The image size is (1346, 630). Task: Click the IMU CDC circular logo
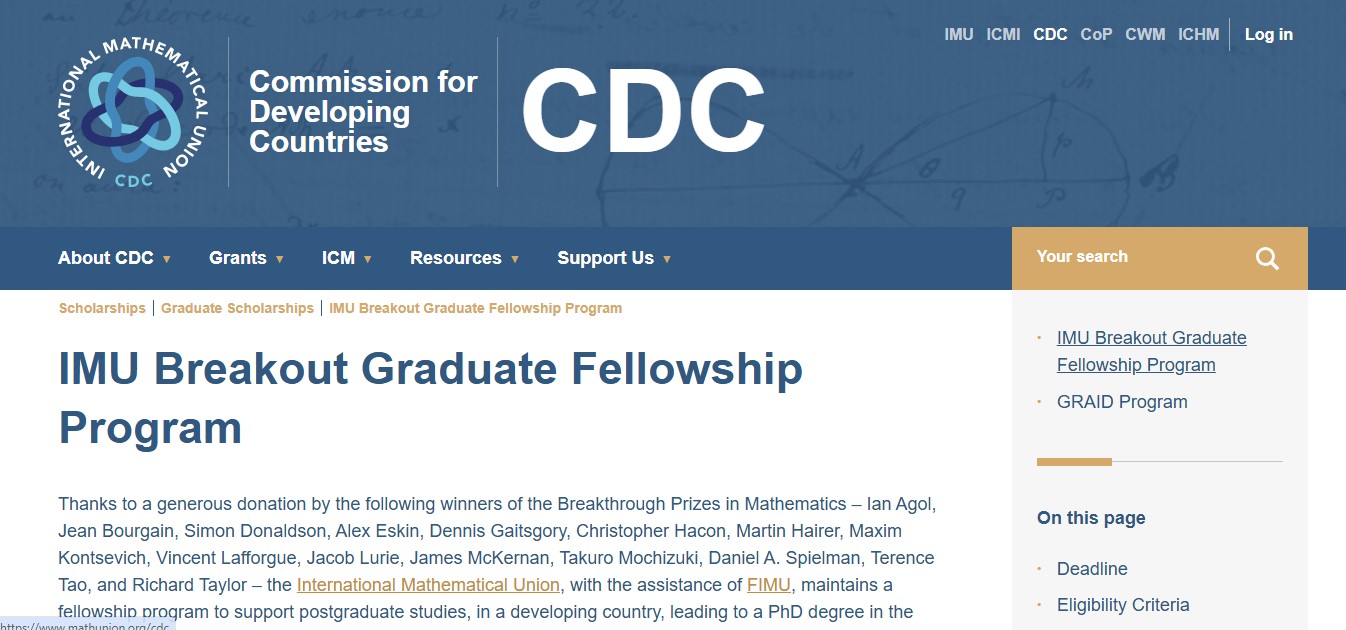click(133, 112)
